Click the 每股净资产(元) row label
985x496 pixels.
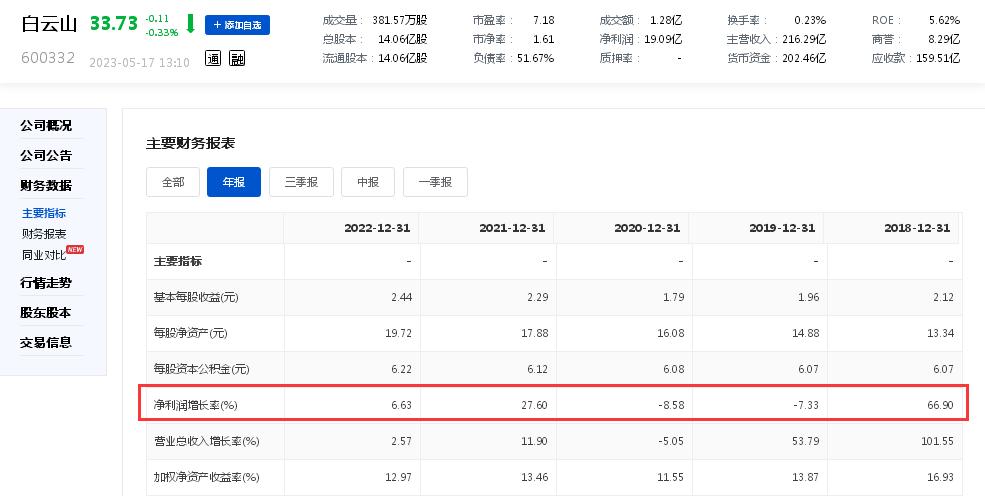[x=190, y=333]
